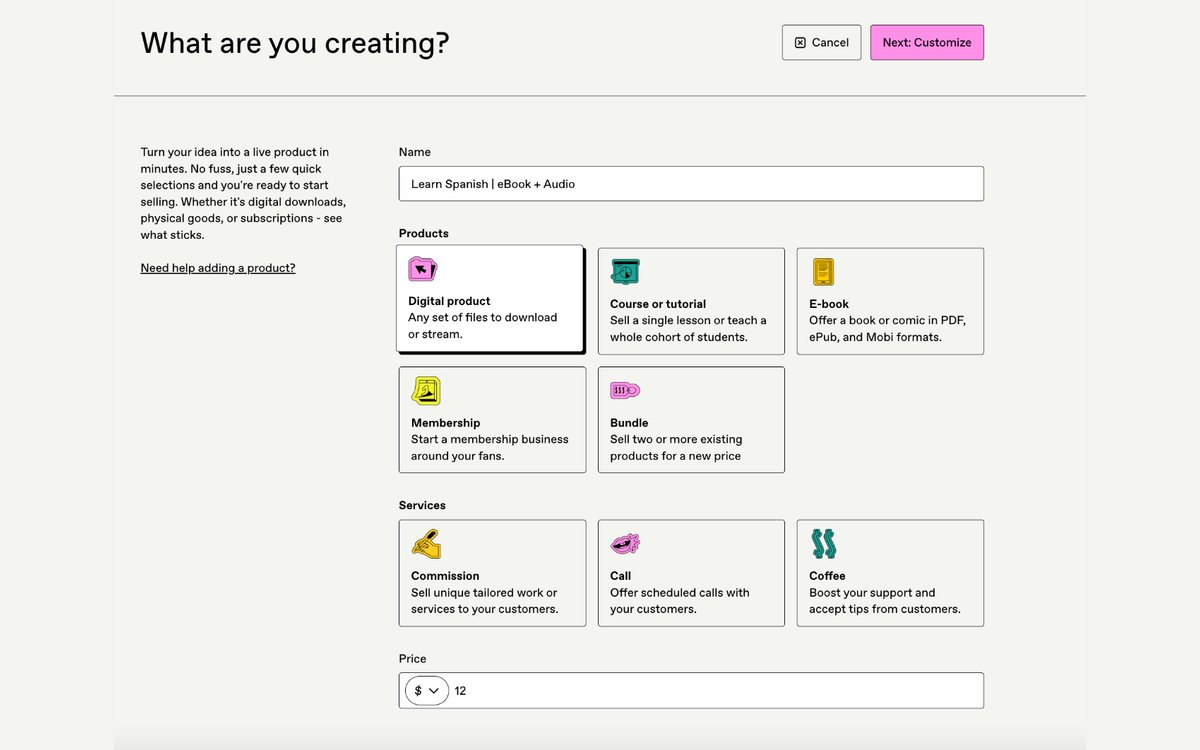Click the Coffee dollar signs icon
This screenshot has width=1200, height=750.
(823, 544)
